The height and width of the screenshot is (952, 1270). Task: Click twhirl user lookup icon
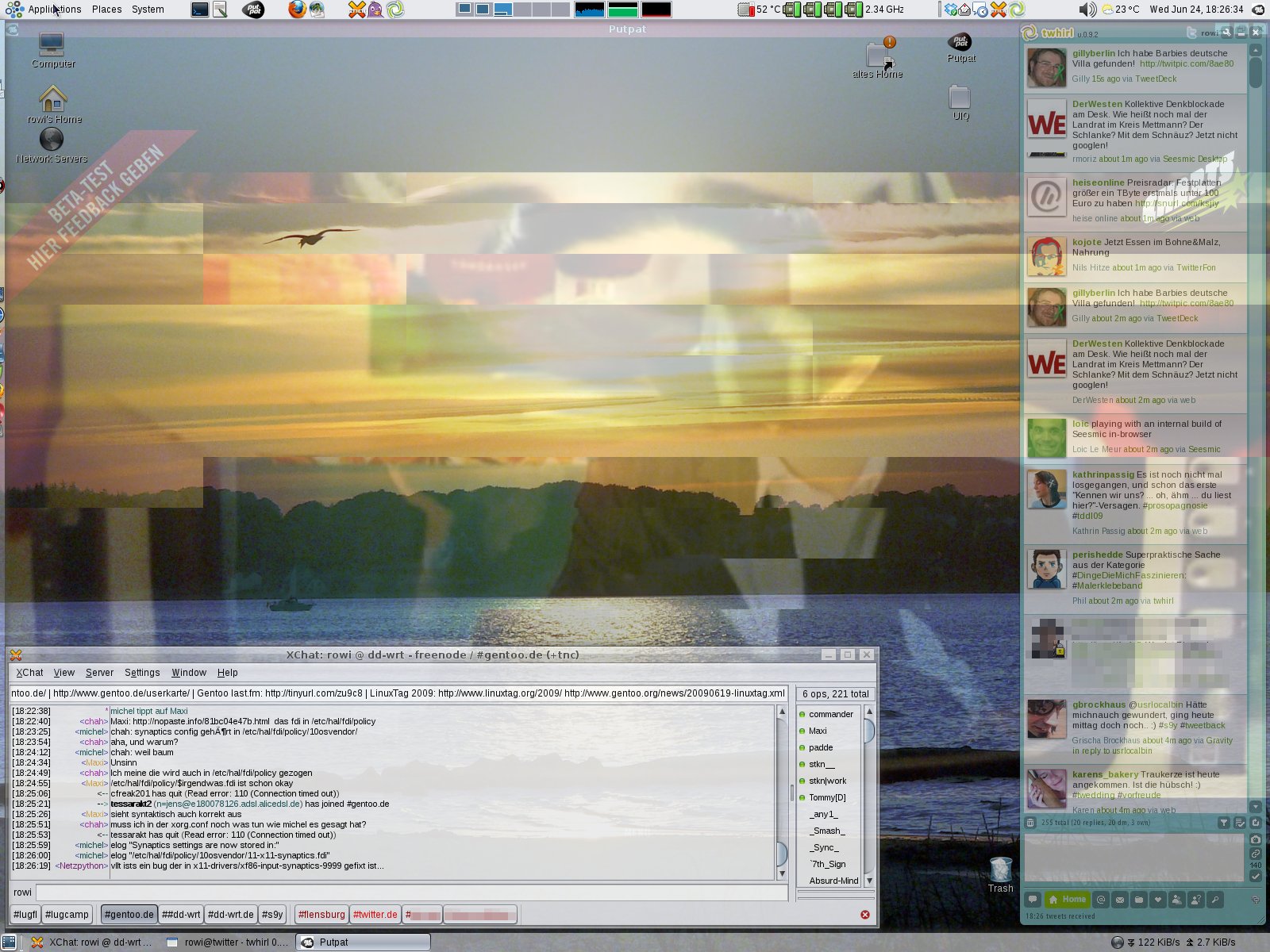pos(1196,900)
